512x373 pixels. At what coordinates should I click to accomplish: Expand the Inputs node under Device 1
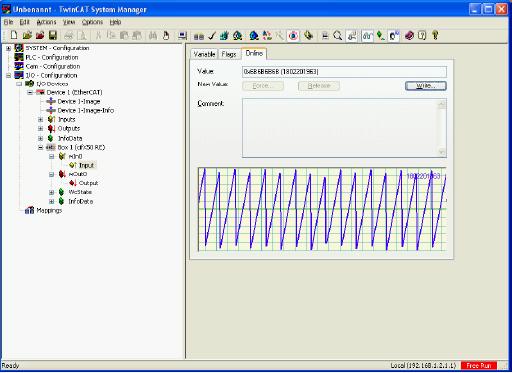coord(41,119)
